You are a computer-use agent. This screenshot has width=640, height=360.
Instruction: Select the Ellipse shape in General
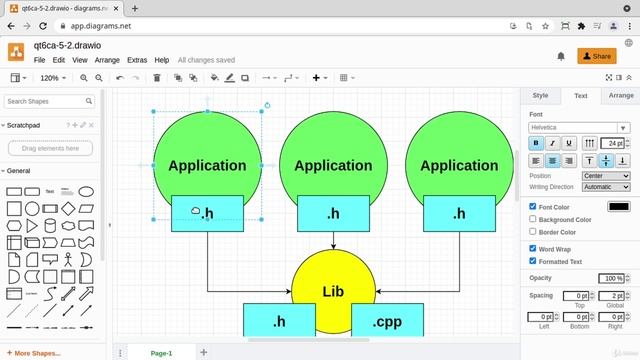[x=86, y=191]
